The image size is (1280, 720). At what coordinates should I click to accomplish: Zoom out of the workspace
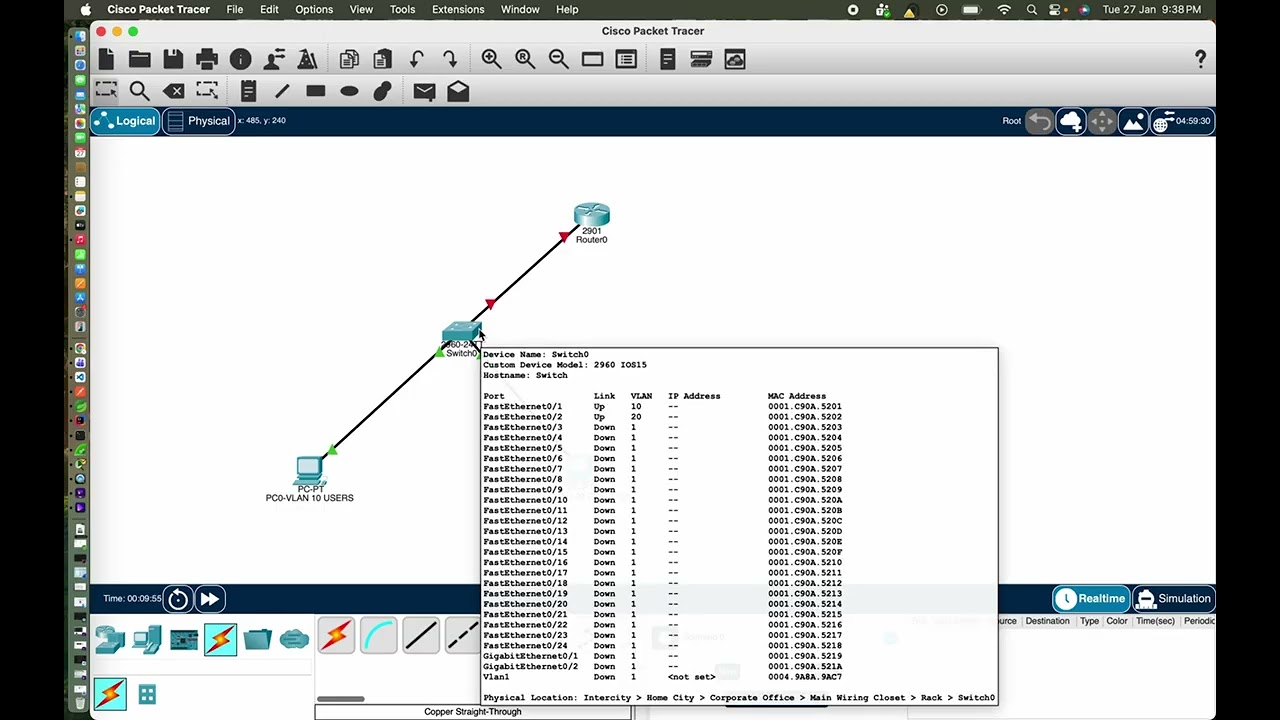(x=558, y=60)
